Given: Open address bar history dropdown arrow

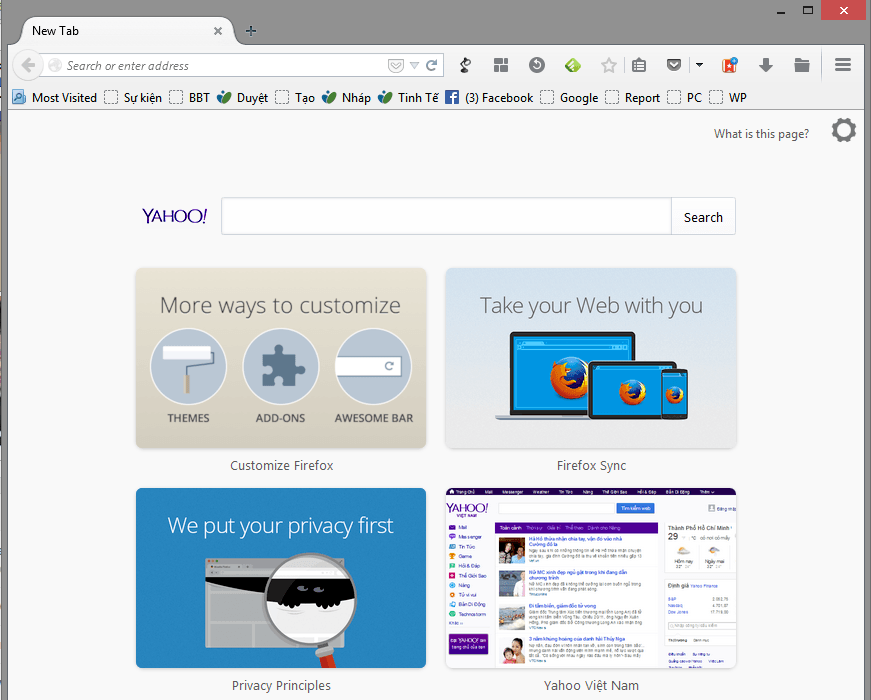Looking at the screenshot, I should coord(414,66).
